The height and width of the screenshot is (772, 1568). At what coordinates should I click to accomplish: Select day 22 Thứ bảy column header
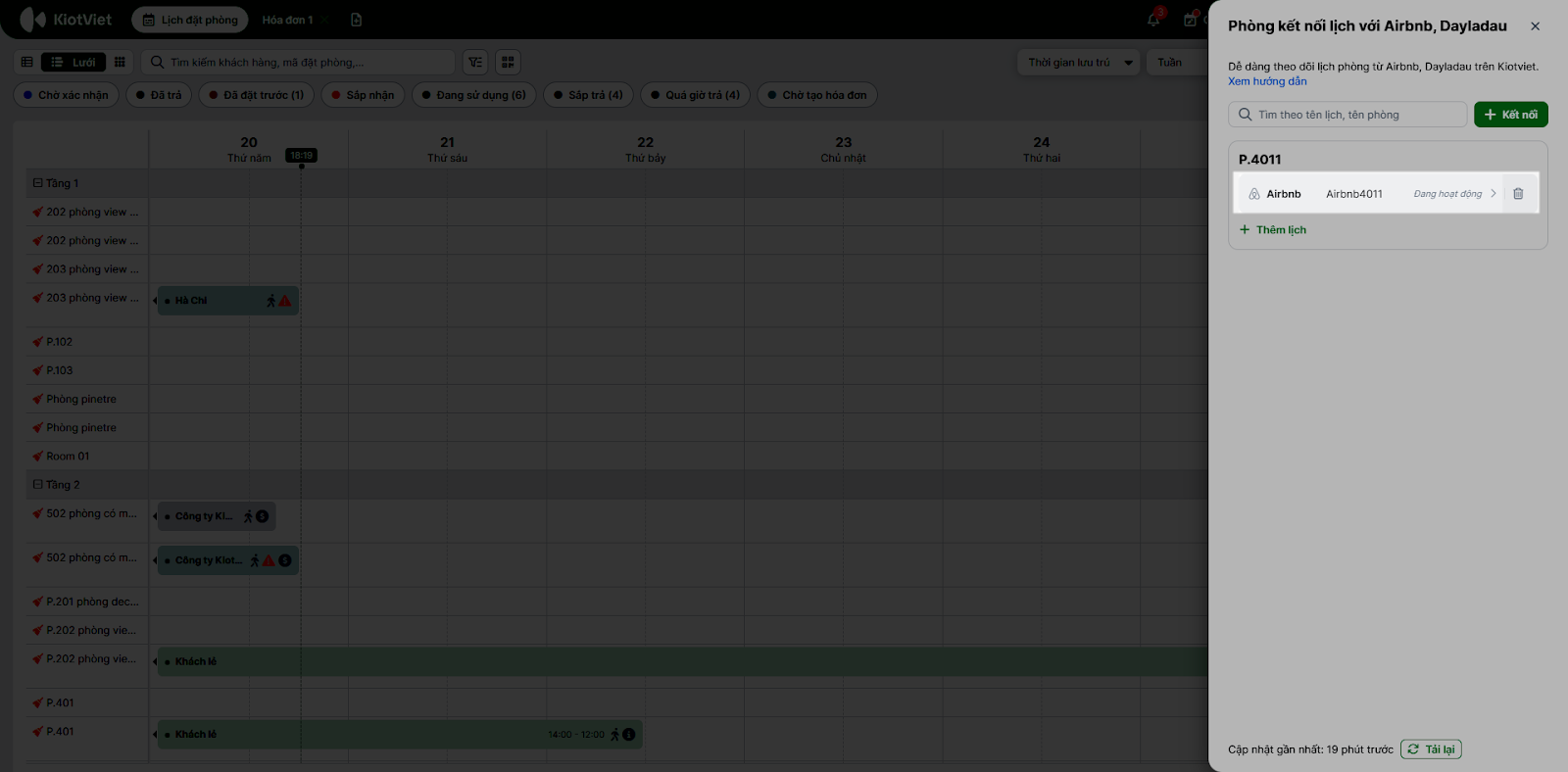coord(646,149)
